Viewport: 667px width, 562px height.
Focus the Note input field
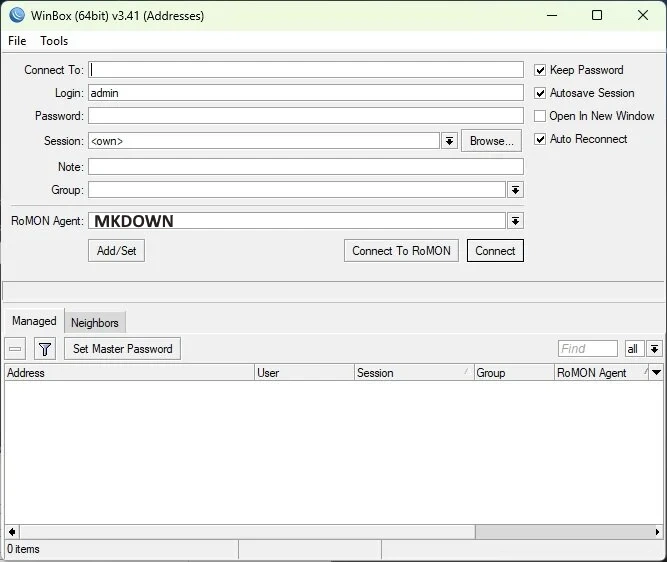click(306, 167)
